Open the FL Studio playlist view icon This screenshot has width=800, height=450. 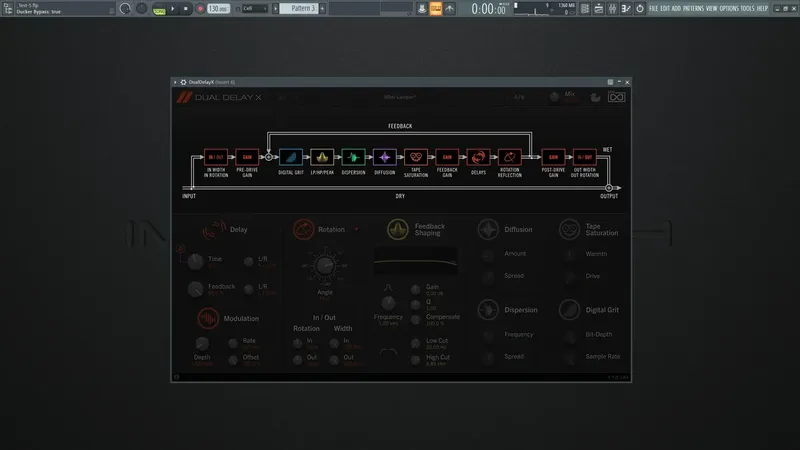point(585,9)
